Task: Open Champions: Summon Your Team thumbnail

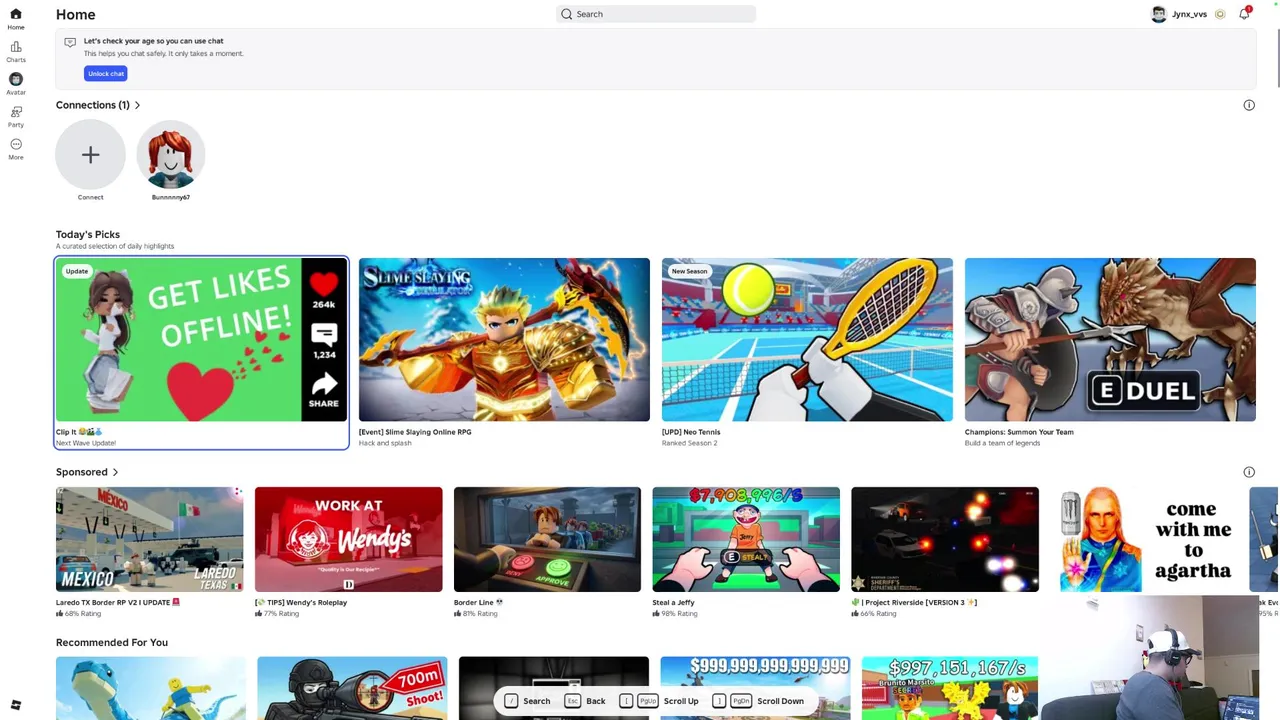Action: coord(1110,340)
